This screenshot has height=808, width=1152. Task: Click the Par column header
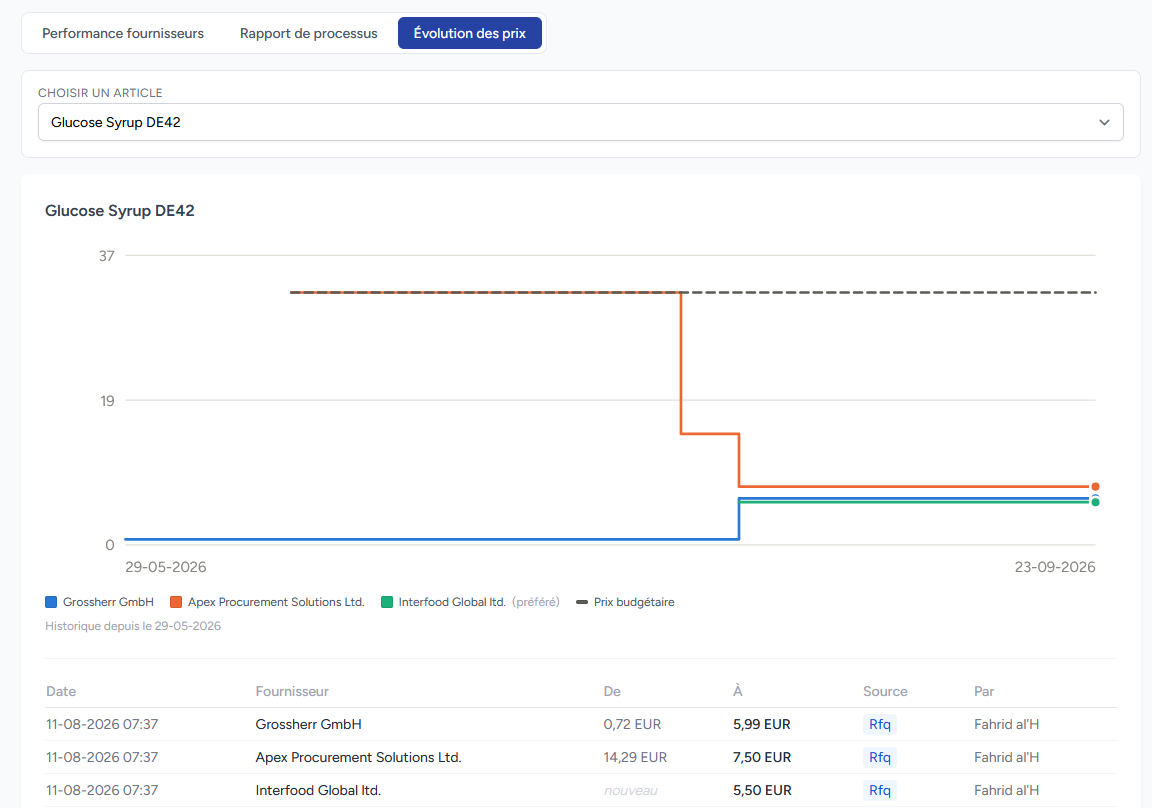coord(984,691)
